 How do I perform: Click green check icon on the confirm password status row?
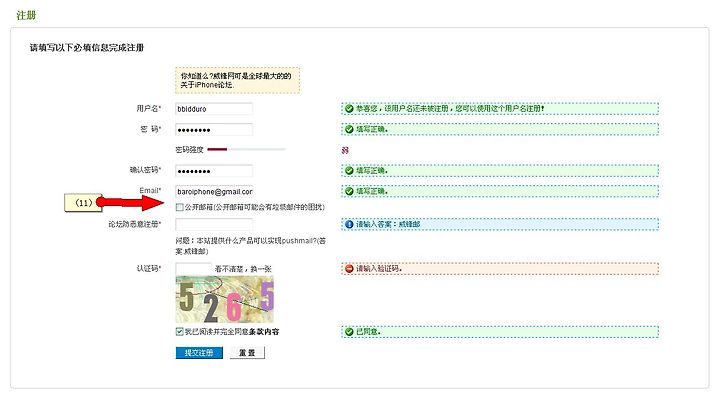[349, 171]
